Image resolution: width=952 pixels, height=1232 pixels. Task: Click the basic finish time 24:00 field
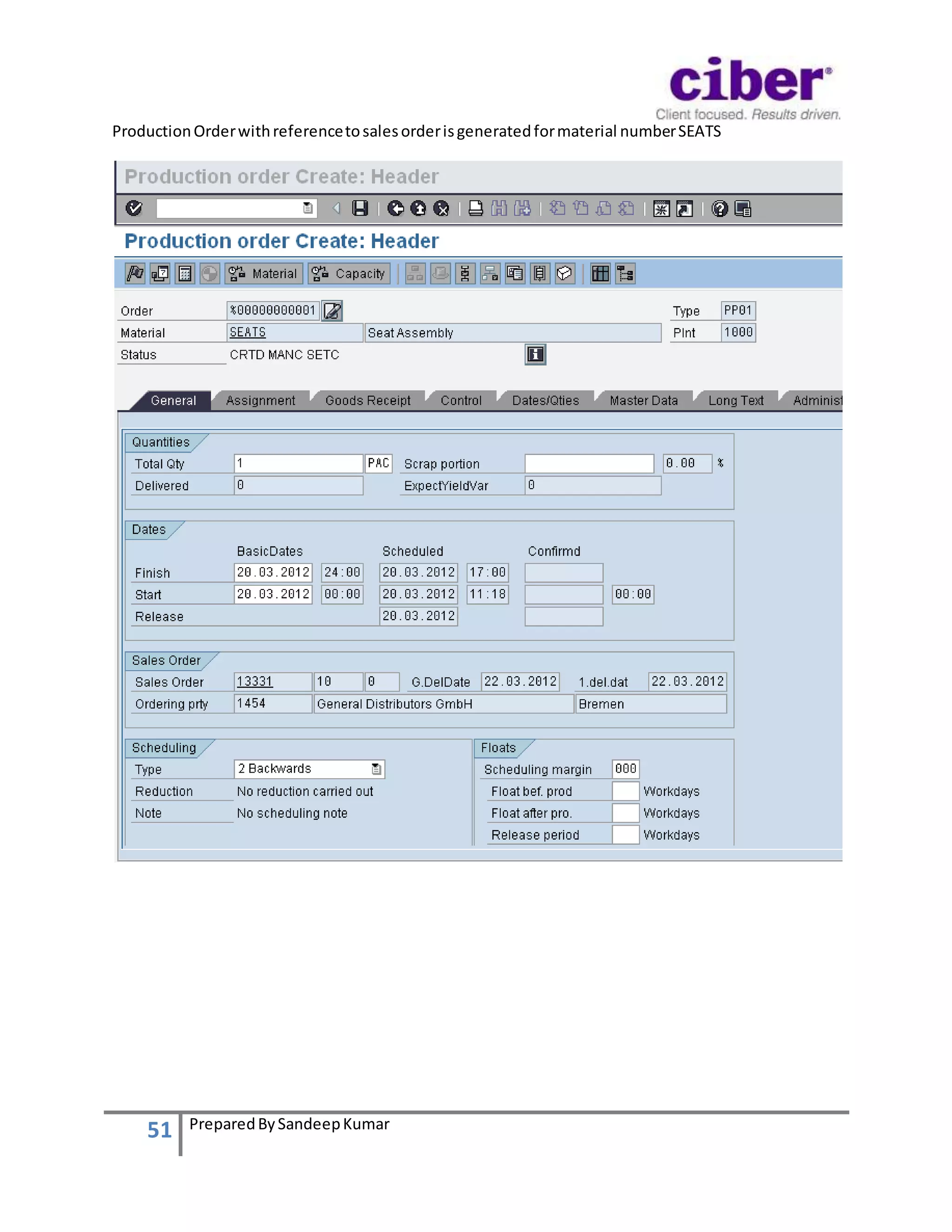point(342,573)
